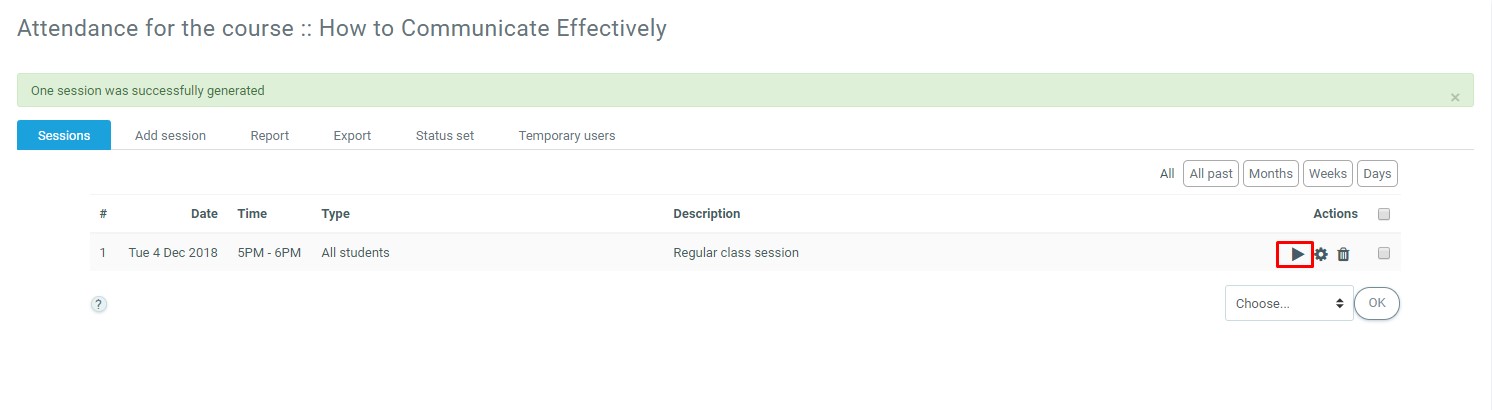
Task: Open the Add session tab
Action: click(170, 136)
